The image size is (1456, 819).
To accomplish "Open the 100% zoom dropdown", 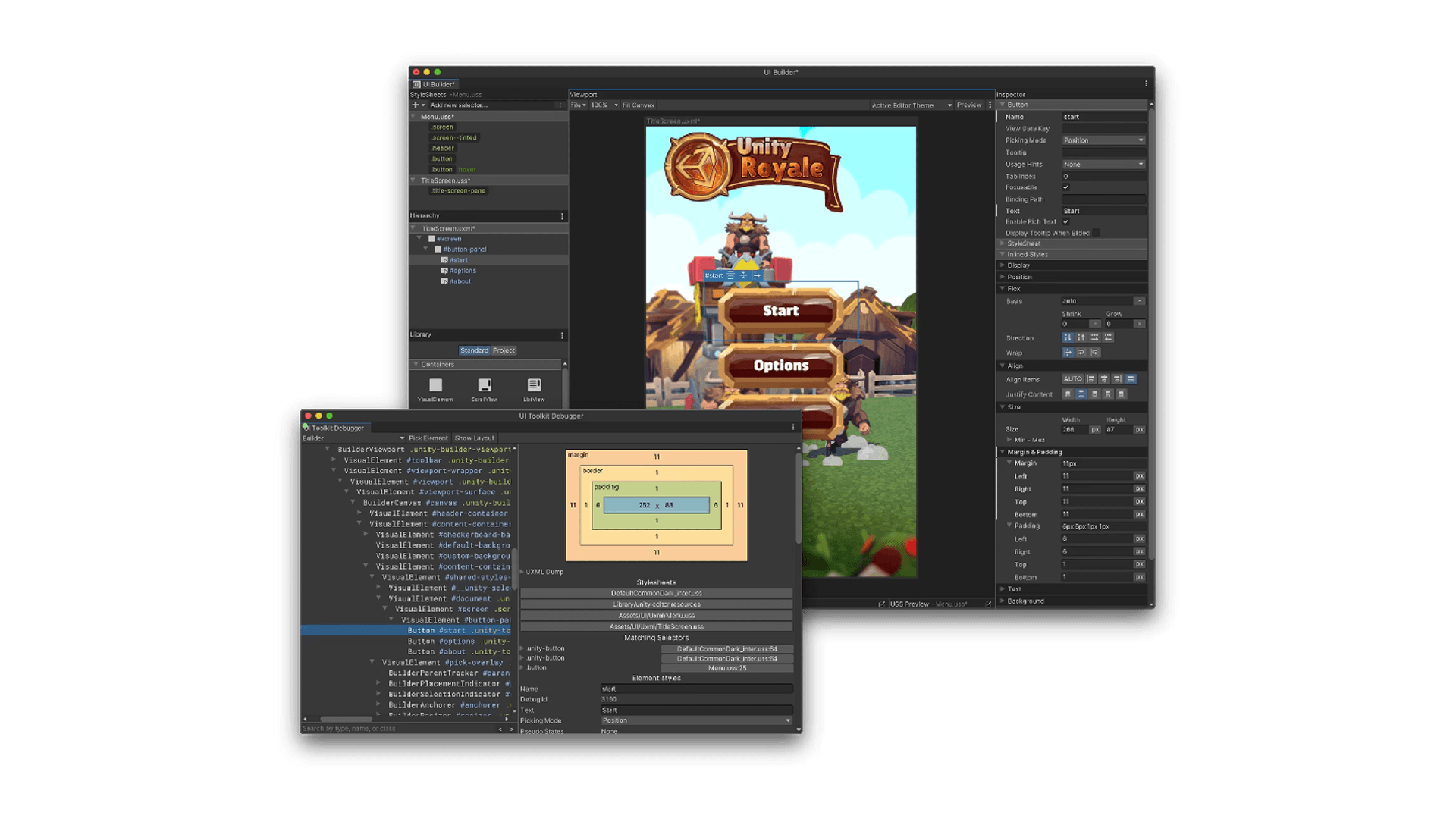I will [604, 105].
